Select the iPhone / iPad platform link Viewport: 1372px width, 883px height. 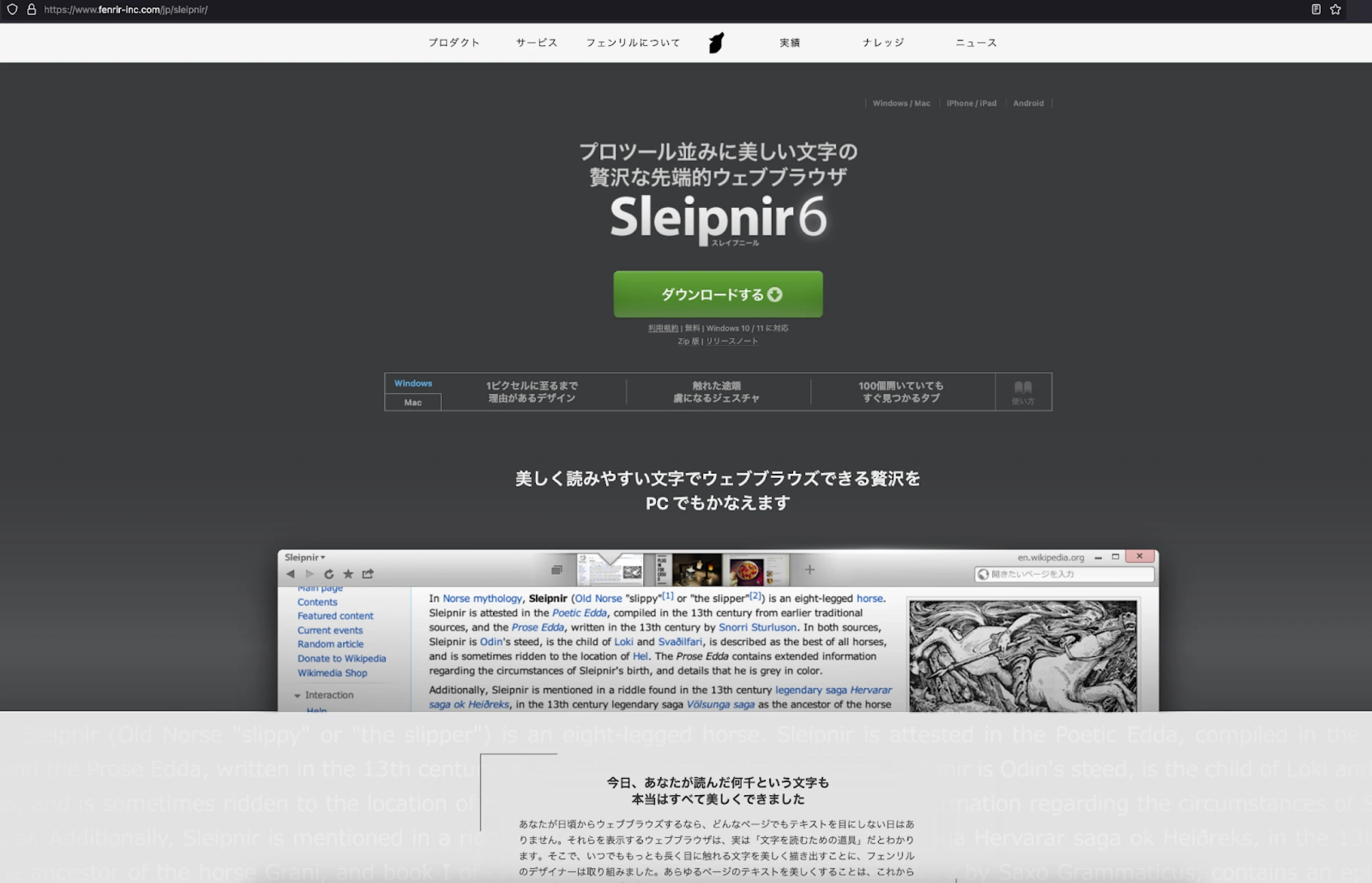point(971,103)
